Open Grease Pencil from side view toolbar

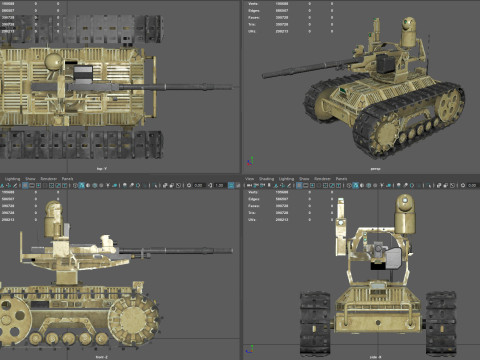(x=289, y=185)
